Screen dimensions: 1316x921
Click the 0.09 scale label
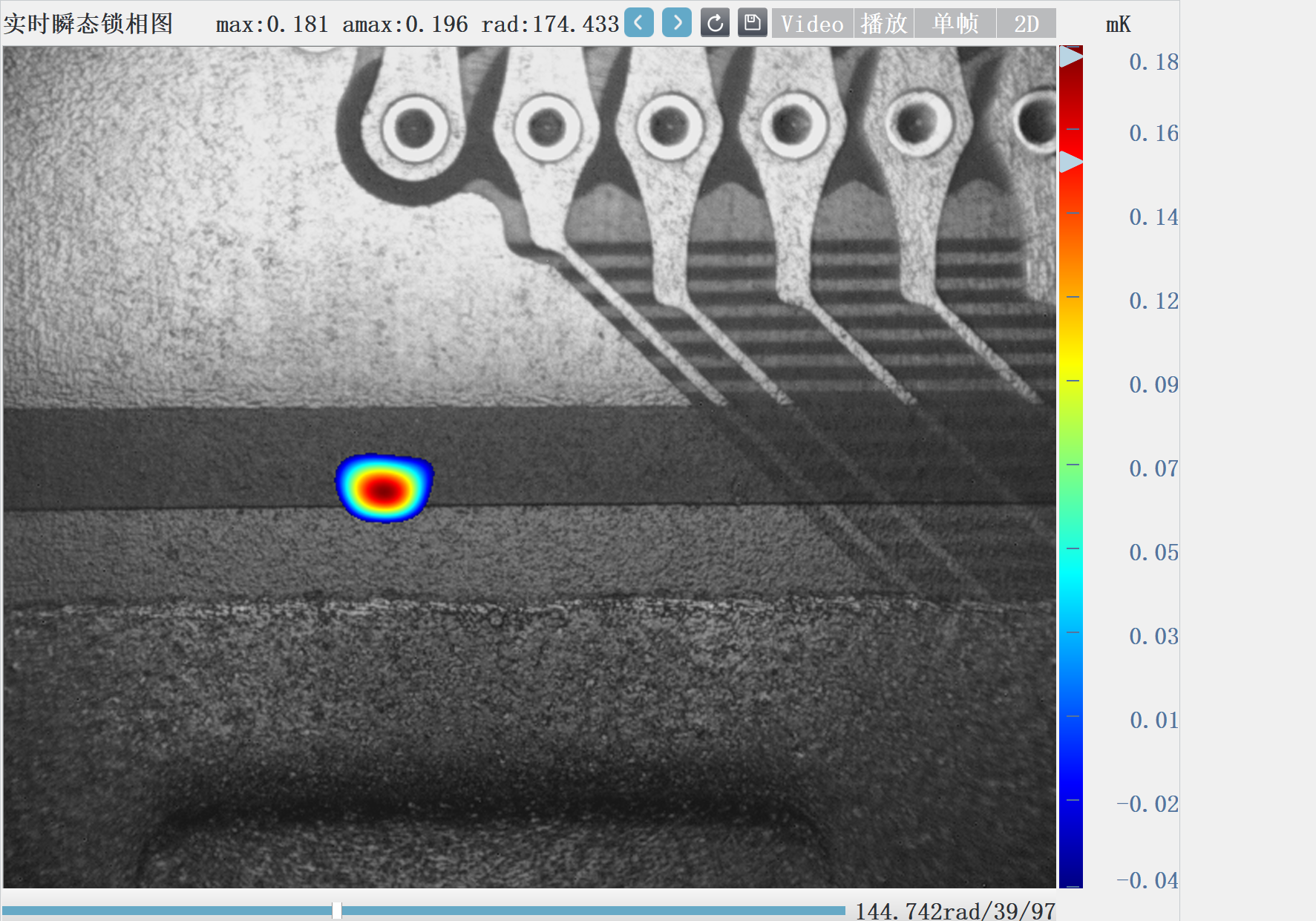pyautogui.click(x=1153, y=384)
